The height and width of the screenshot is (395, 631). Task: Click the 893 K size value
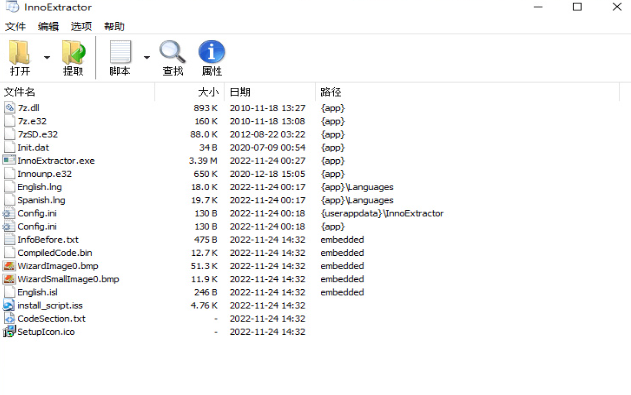pyautogui.click(x=205, y=108)
